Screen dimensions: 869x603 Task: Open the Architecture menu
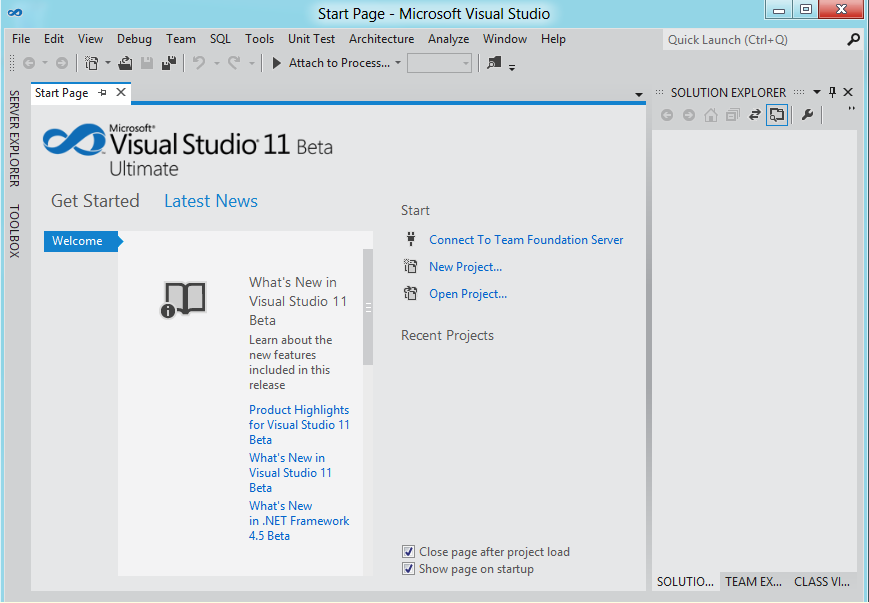[x=381, y=39]
